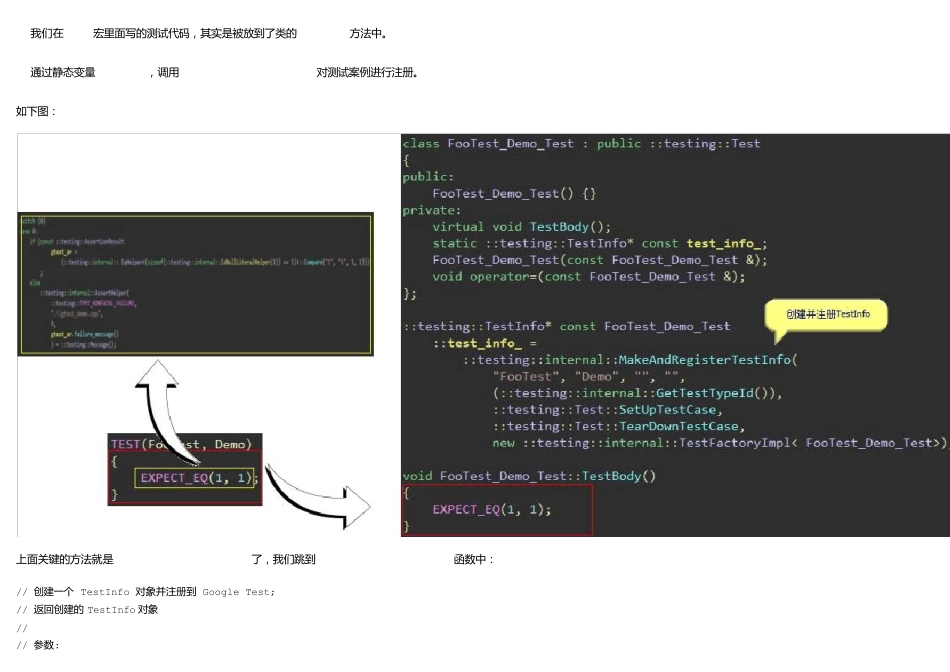Click the 如下图 caption text
Viewport: 950px width, 672px height.
pos(36,112)
